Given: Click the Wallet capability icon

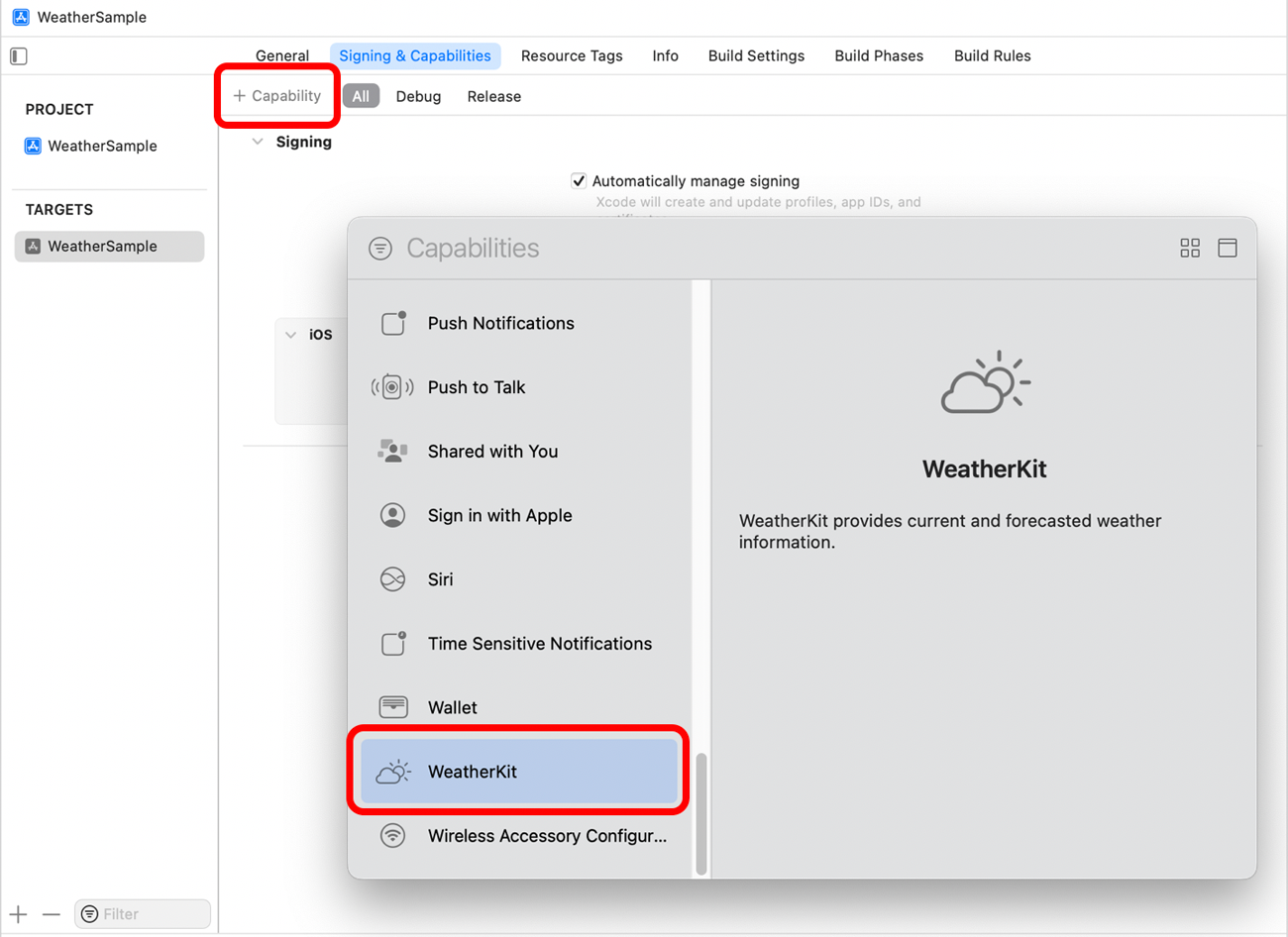Looking at the screenshot, I should (x=393, y=707).
